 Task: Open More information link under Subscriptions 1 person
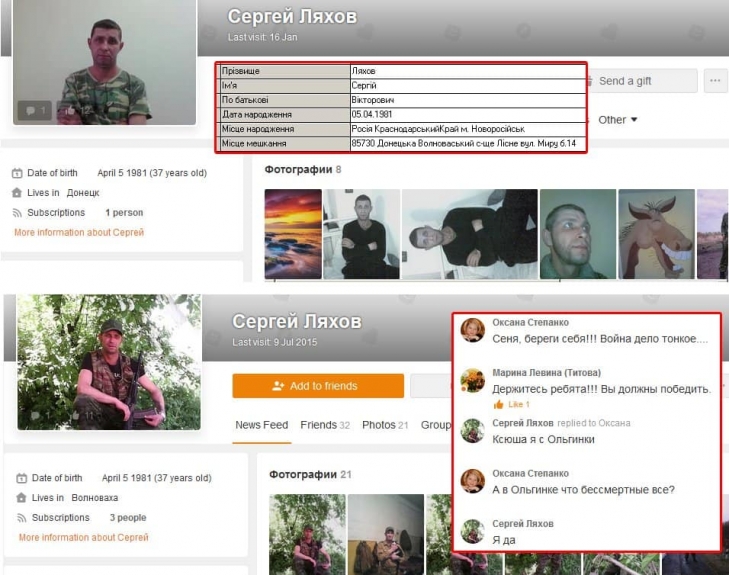[x=79, y=232]
